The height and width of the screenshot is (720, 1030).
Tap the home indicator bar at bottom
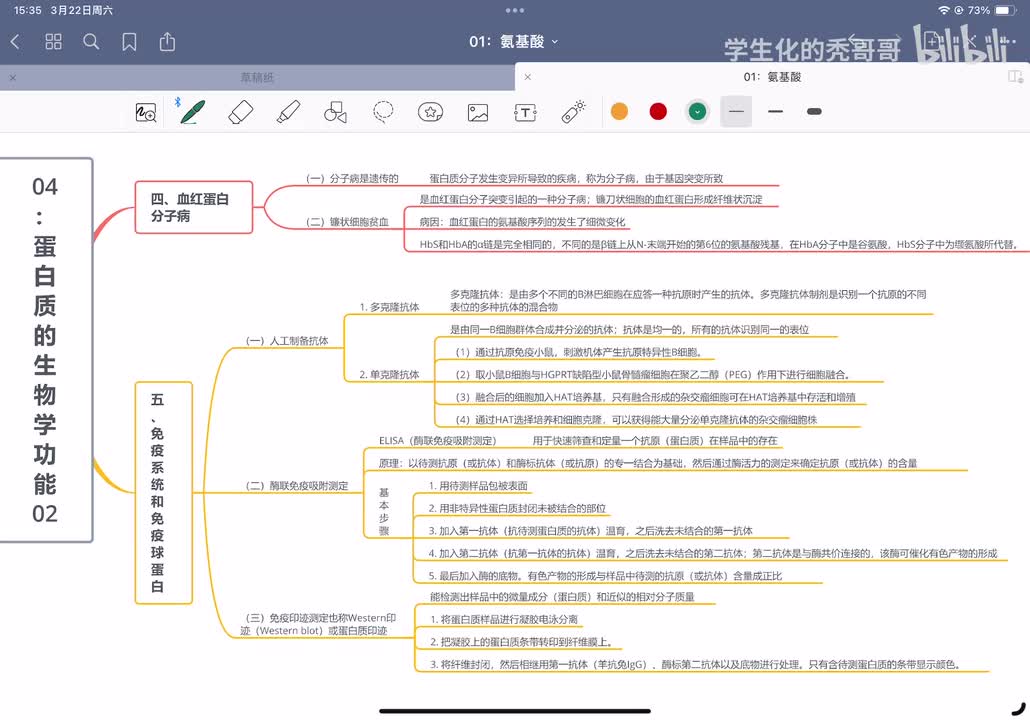coord(515,710)
